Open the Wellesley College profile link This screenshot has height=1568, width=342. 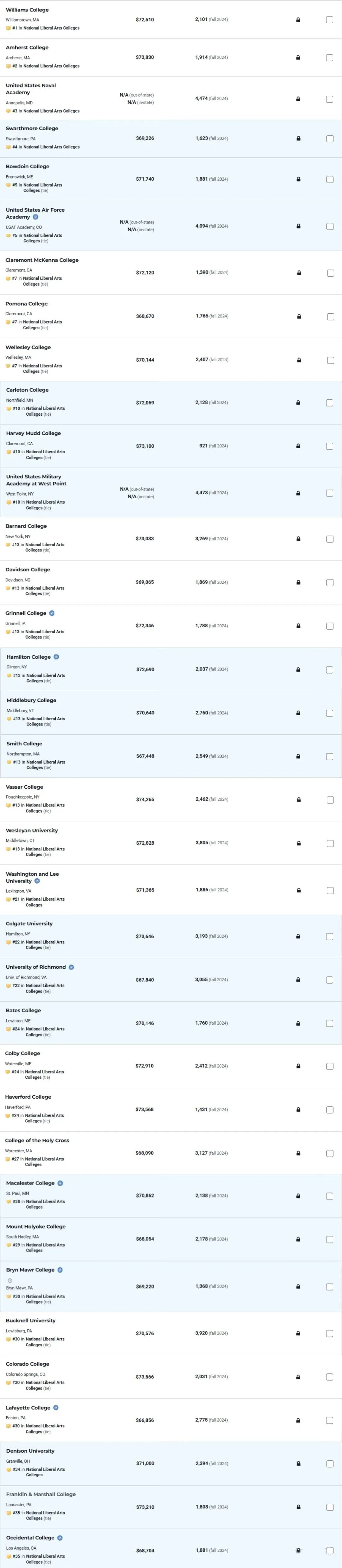point(28,347)
